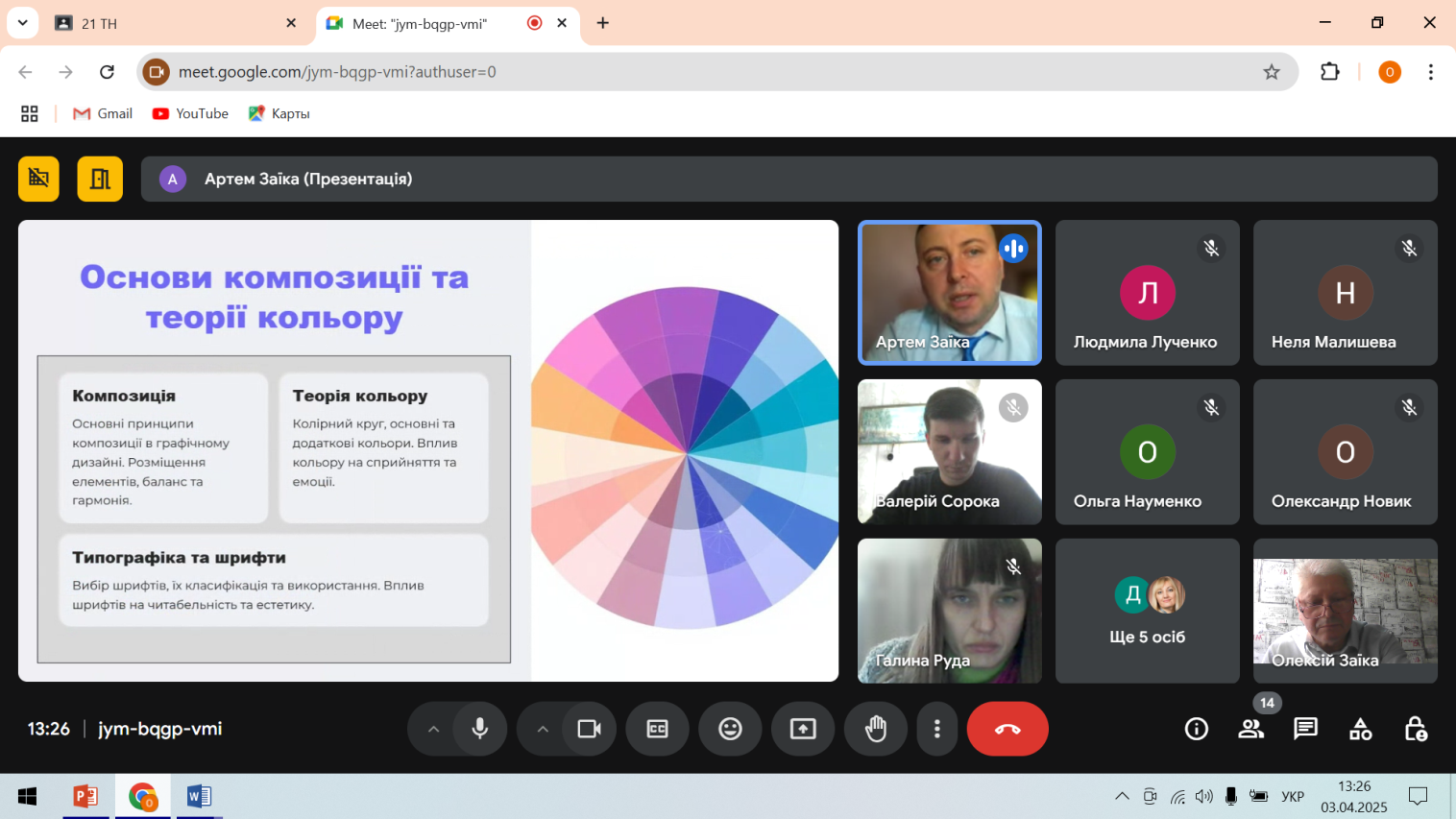Switch to the "21 TH" browser tab
The height and width of the screenshot is (819, 1456).
pos(173,23)
